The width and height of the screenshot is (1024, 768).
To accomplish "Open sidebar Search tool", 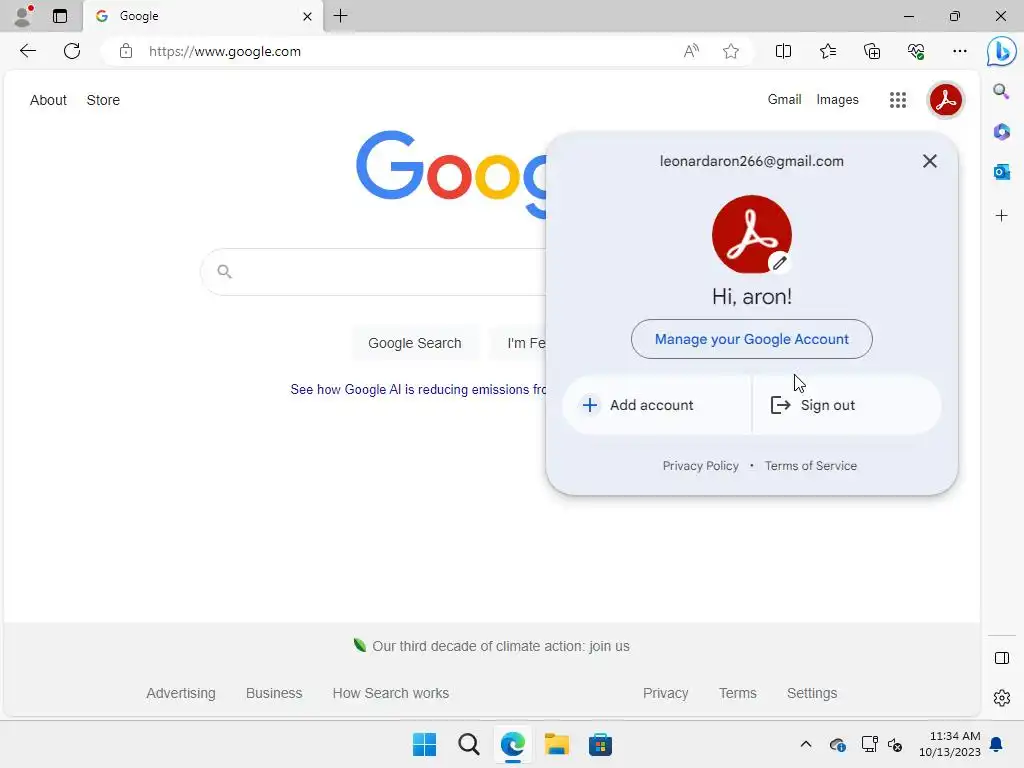I will (1001, 91).
